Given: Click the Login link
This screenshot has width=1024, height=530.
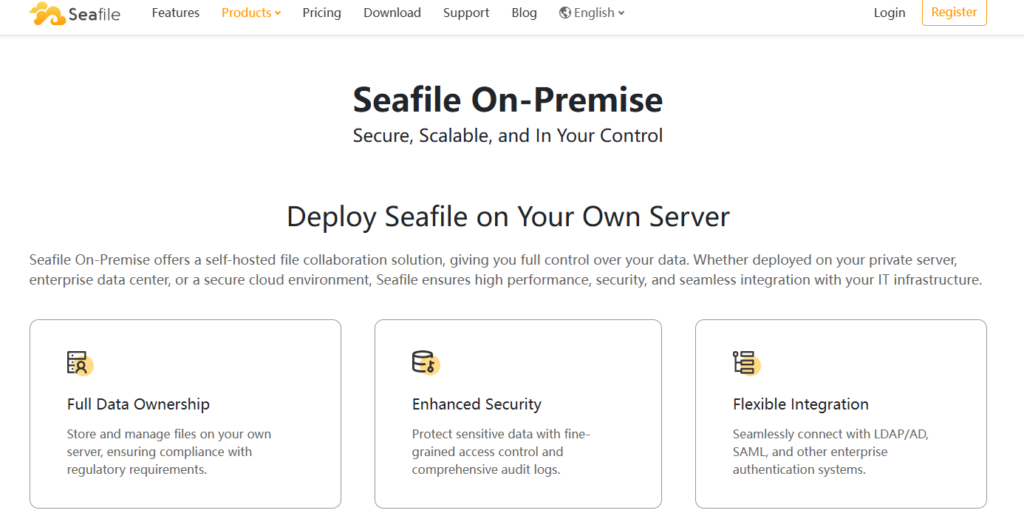Looking at the screenshot, I should 889,12.
